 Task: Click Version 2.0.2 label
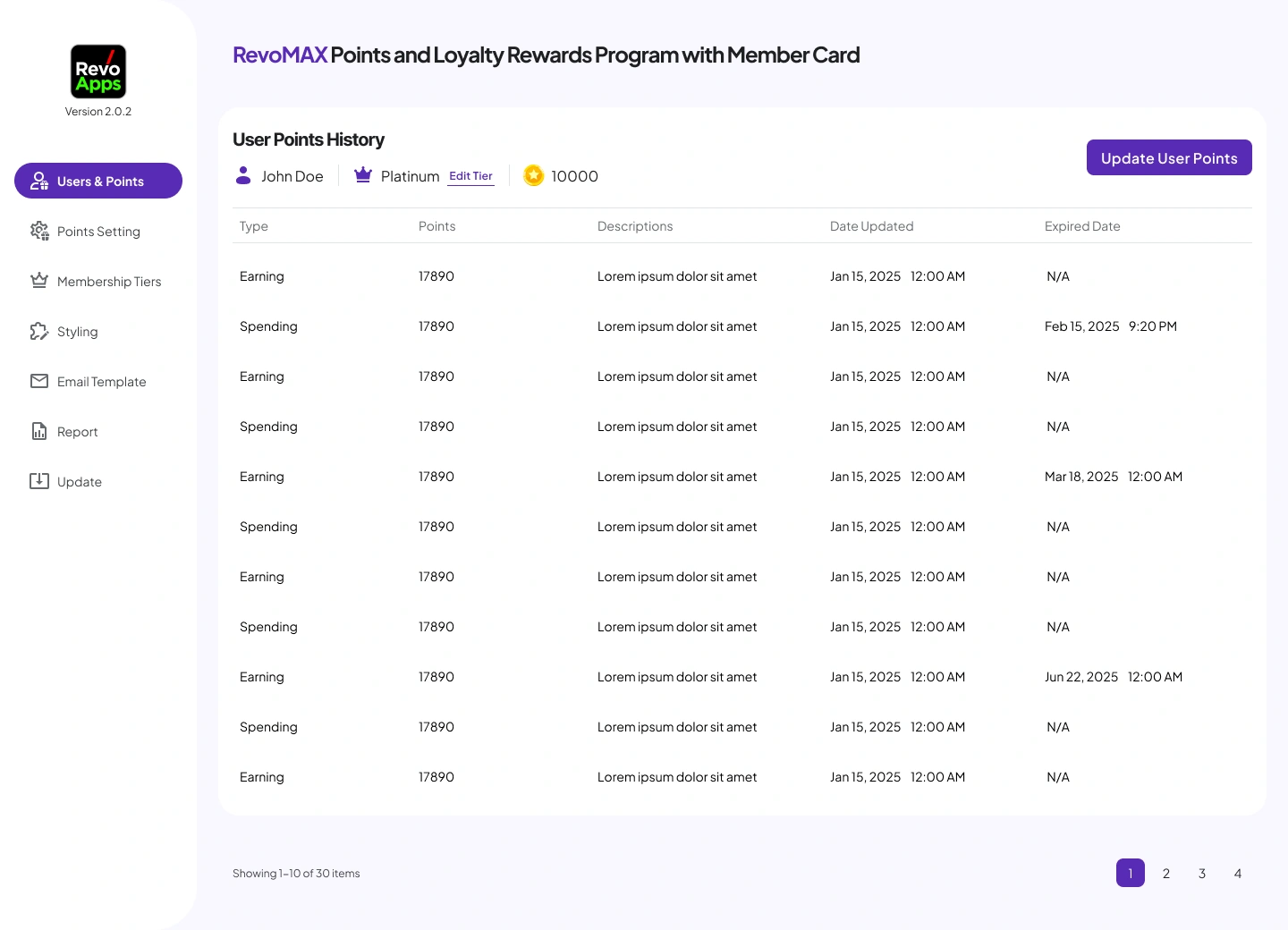(x=98, y=112)
